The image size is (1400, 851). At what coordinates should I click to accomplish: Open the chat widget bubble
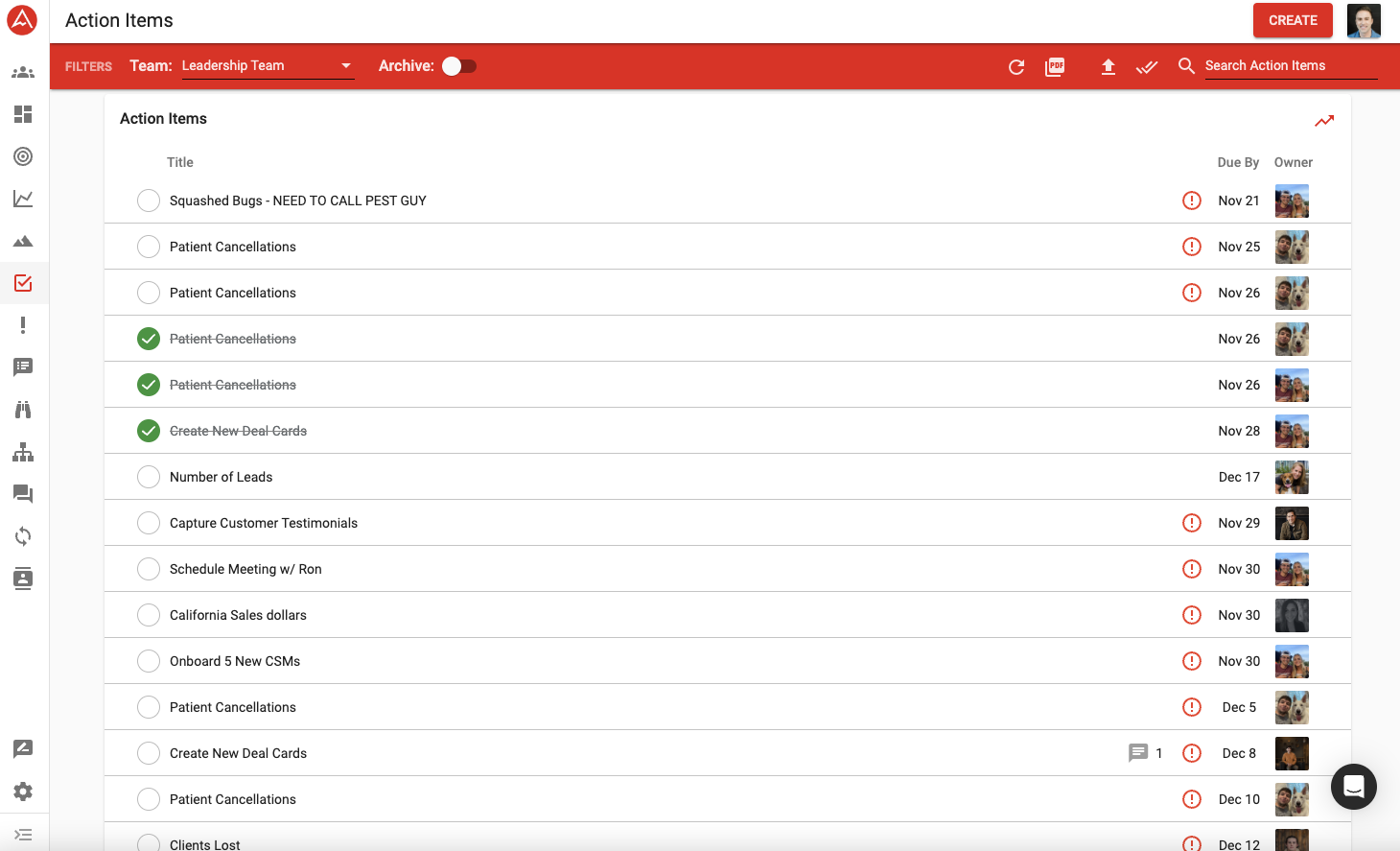click(1353, 787)
